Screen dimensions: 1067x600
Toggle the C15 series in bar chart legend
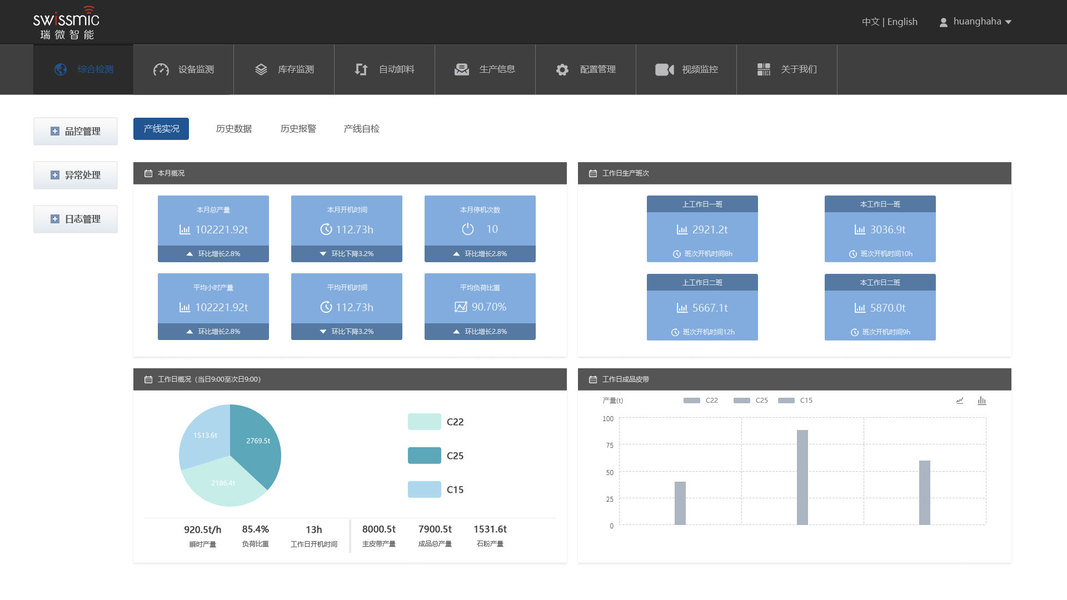coord(795,401)
